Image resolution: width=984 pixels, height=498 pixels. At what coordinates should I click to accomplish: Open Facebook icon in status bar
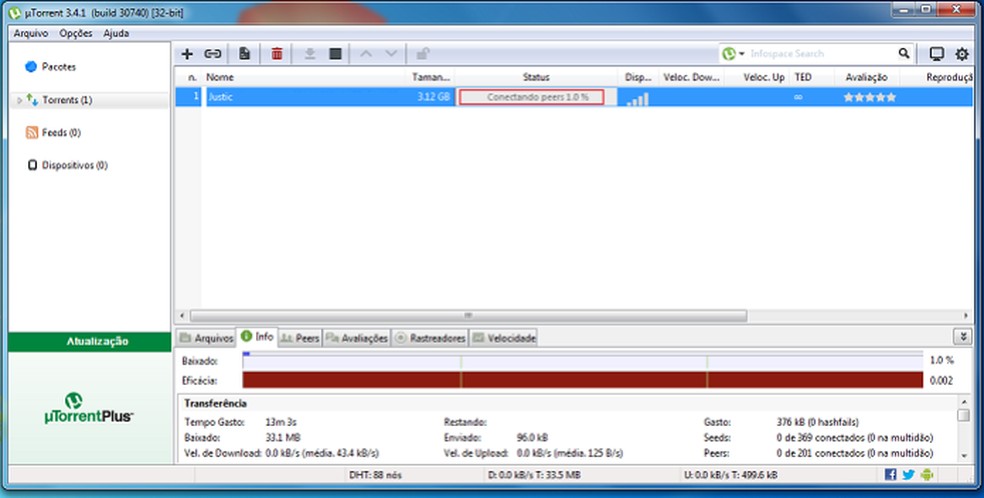[890, 475]
